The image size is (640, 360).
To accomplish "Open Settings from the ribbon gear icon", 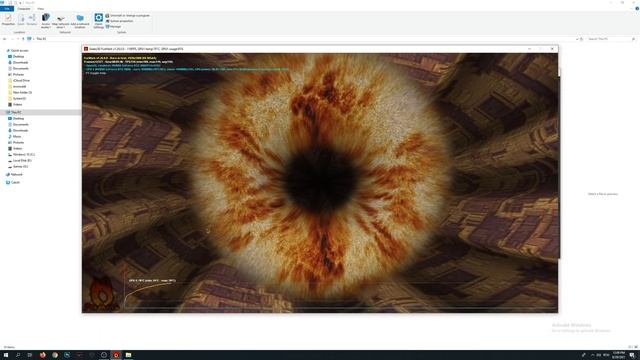I will (x=98, y=20).
